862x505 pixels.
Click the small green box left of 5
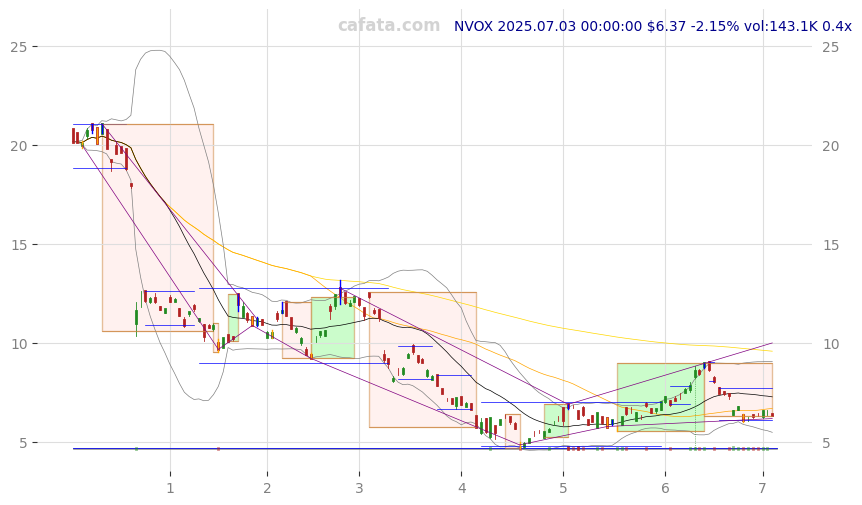556,421
